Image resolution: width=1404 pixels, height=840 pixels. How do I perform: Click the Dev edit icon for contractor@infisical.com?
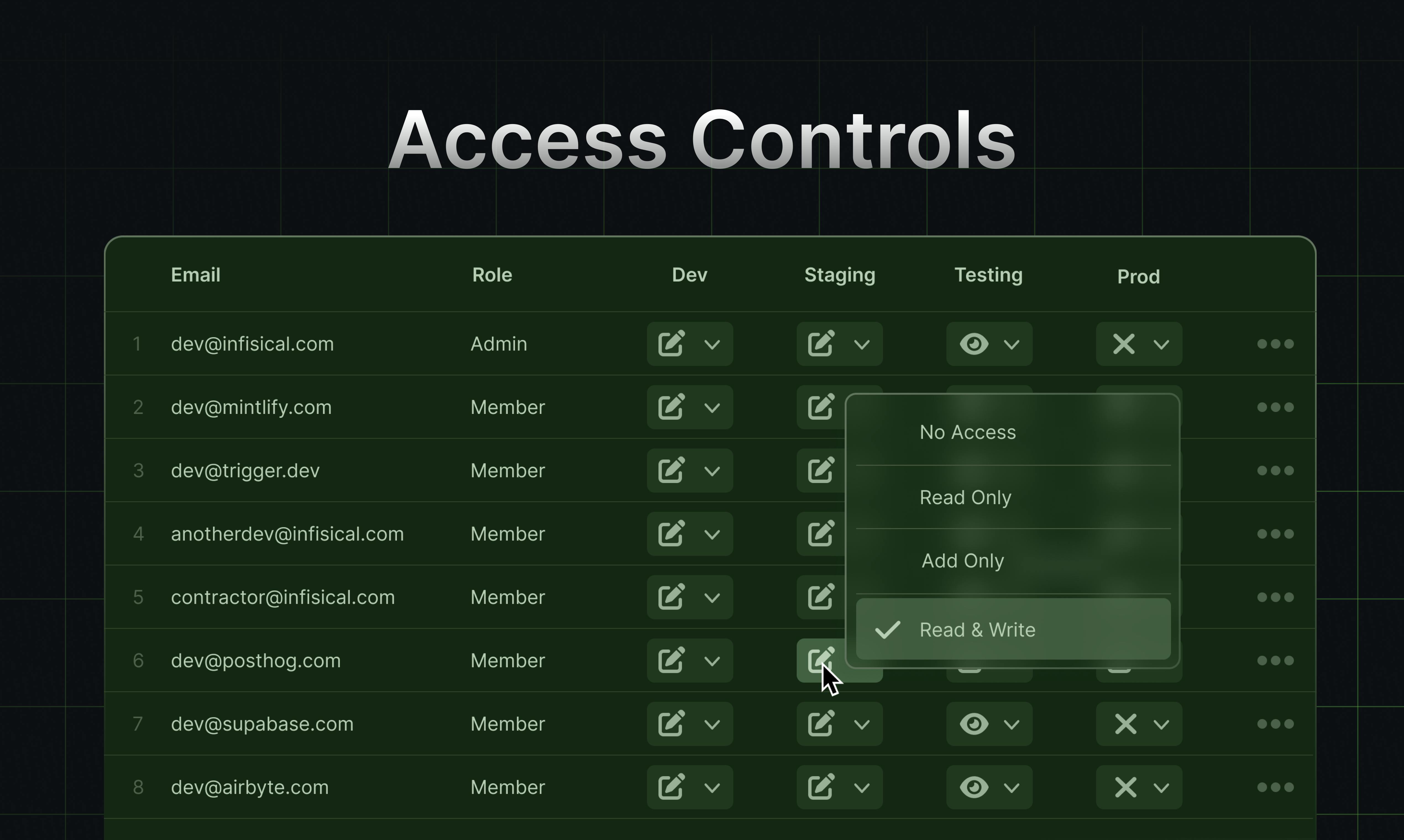(x=672, y=597)
